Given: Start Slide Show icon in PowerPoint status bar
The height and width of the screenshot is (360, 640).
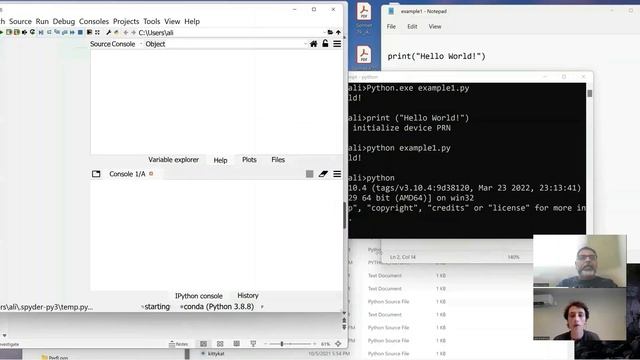Looking at the screenshot, I should [253, 344].
